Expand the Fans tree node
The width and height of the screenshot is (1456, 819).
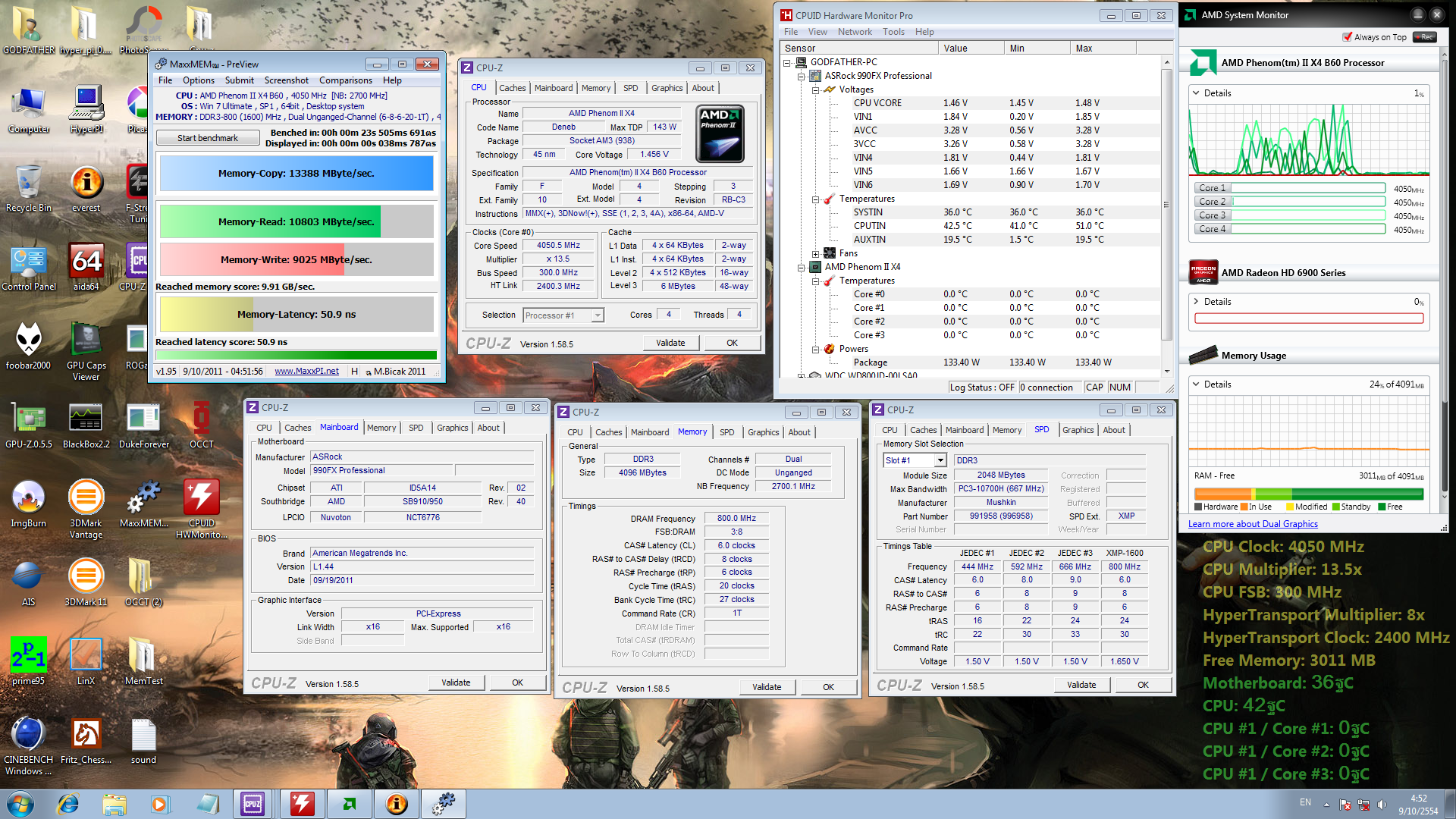(815, 254)
